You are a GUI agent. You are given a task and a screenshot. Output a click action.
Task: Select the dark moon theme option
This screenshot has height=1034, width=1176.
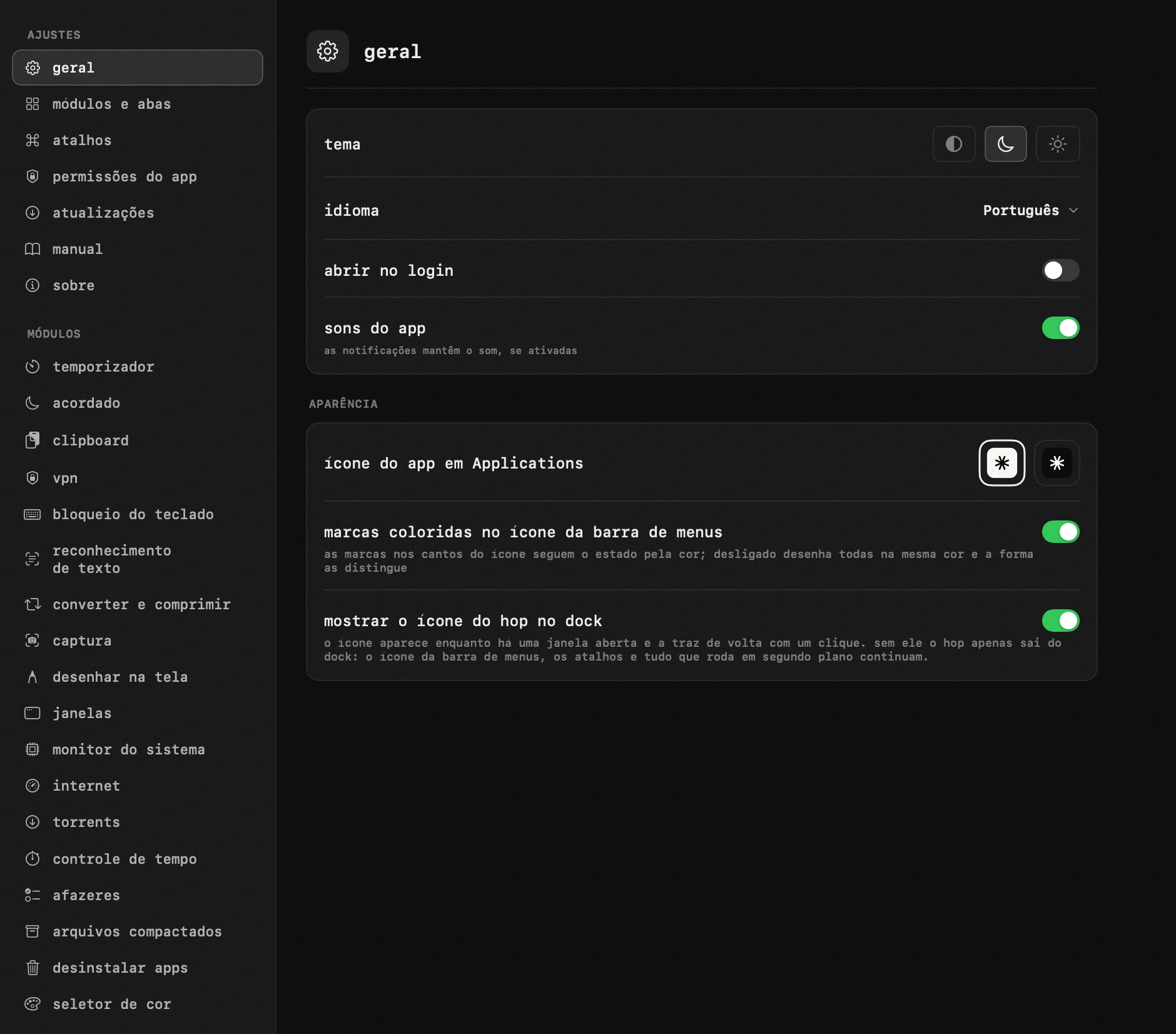[x=1006, y=144]
